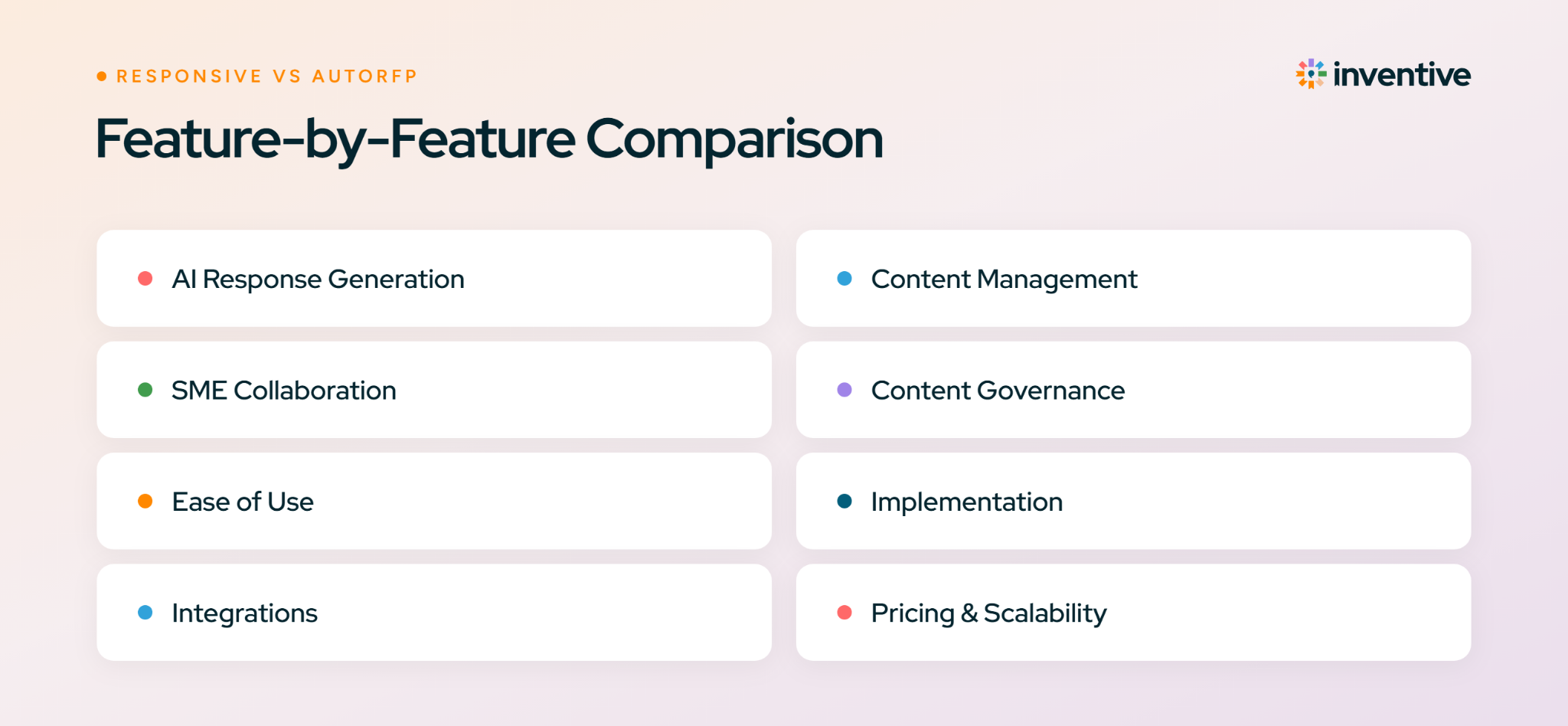Viewport: 1568px width, 726px height.
Task: Click the red dot beside AI Response Generation
Action: (145, 278)
